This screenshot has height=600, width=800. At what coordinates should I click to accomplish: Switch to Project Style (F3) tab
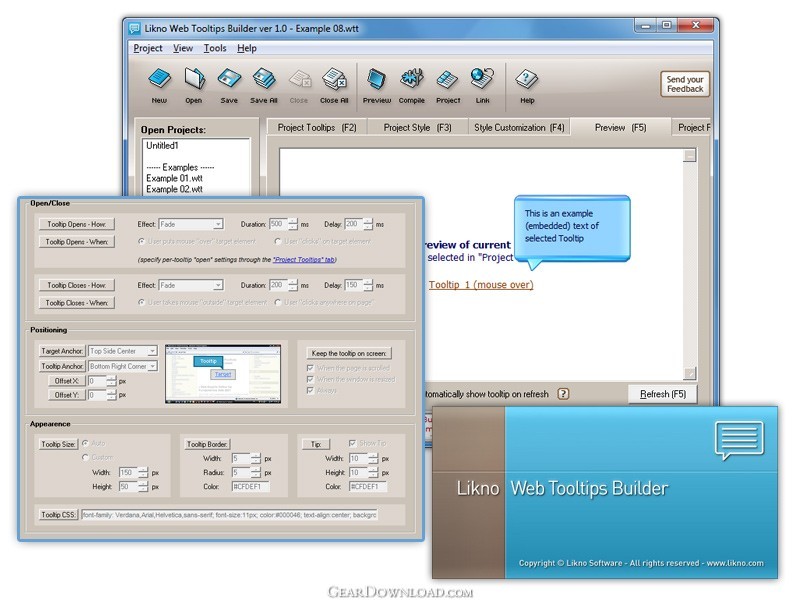pyautogui.click(x=417, y=128)
